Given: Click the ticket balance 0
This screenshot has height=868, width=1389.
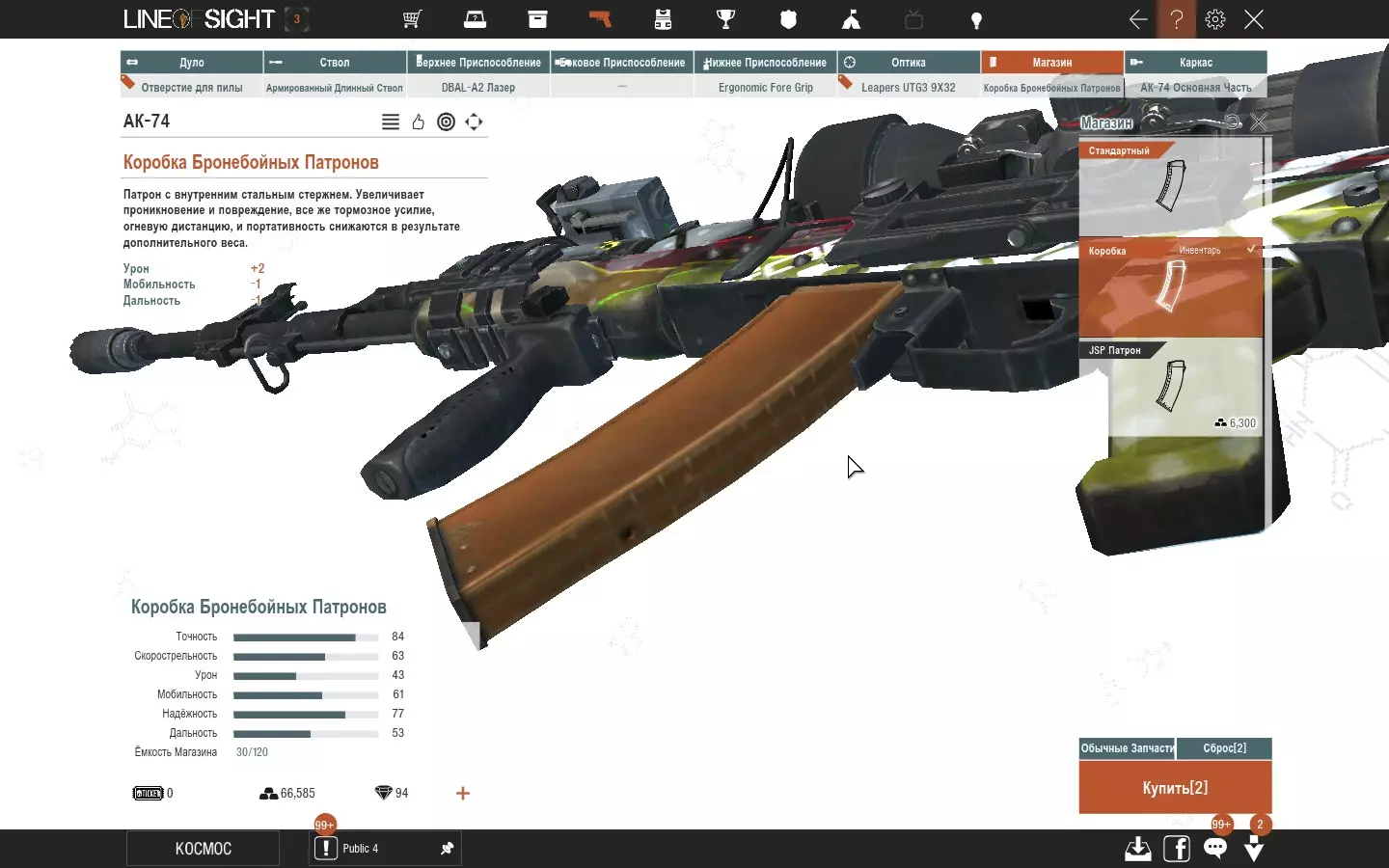Looking at the screenshot, I should (152, 793).
